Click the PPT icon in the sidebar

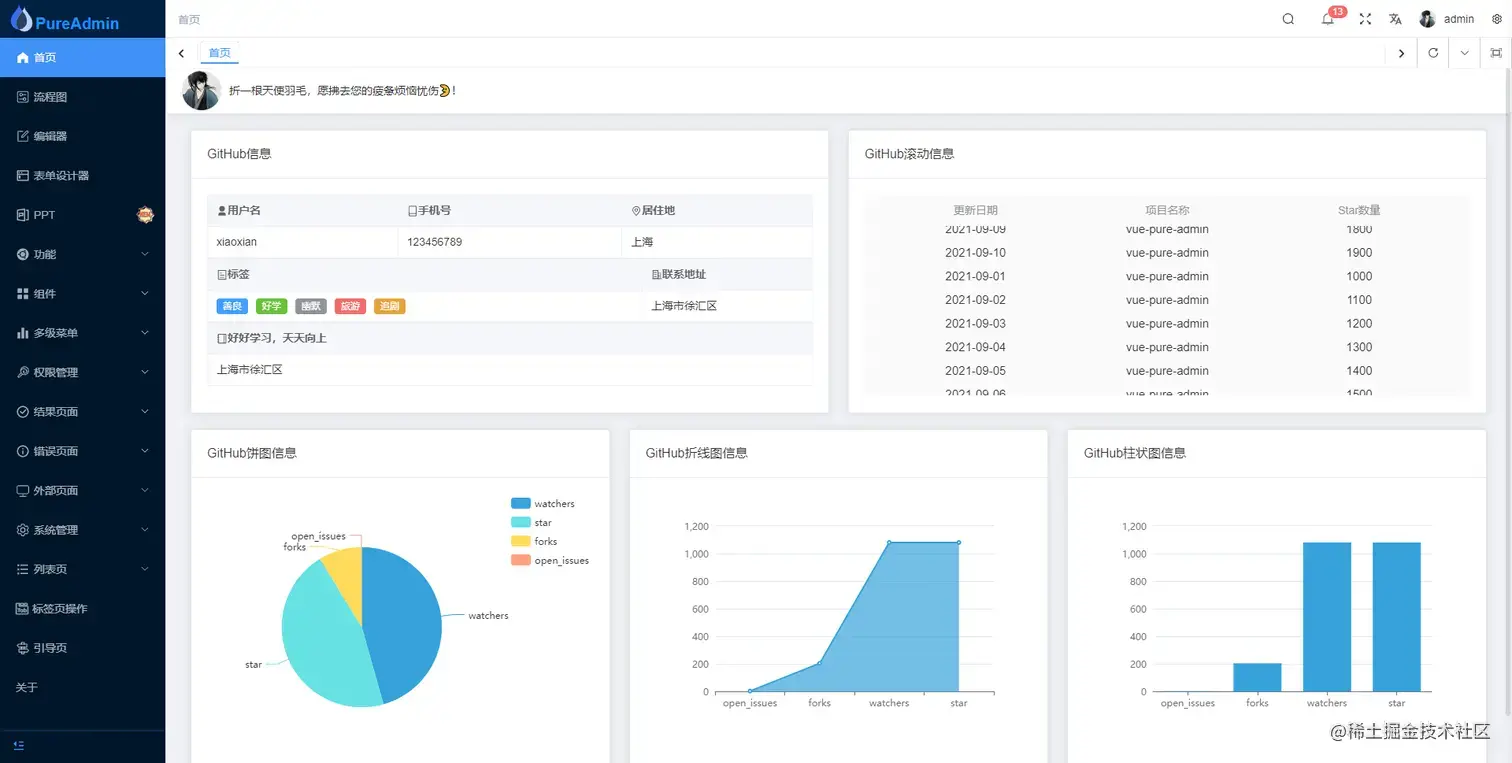click(23, 215)
